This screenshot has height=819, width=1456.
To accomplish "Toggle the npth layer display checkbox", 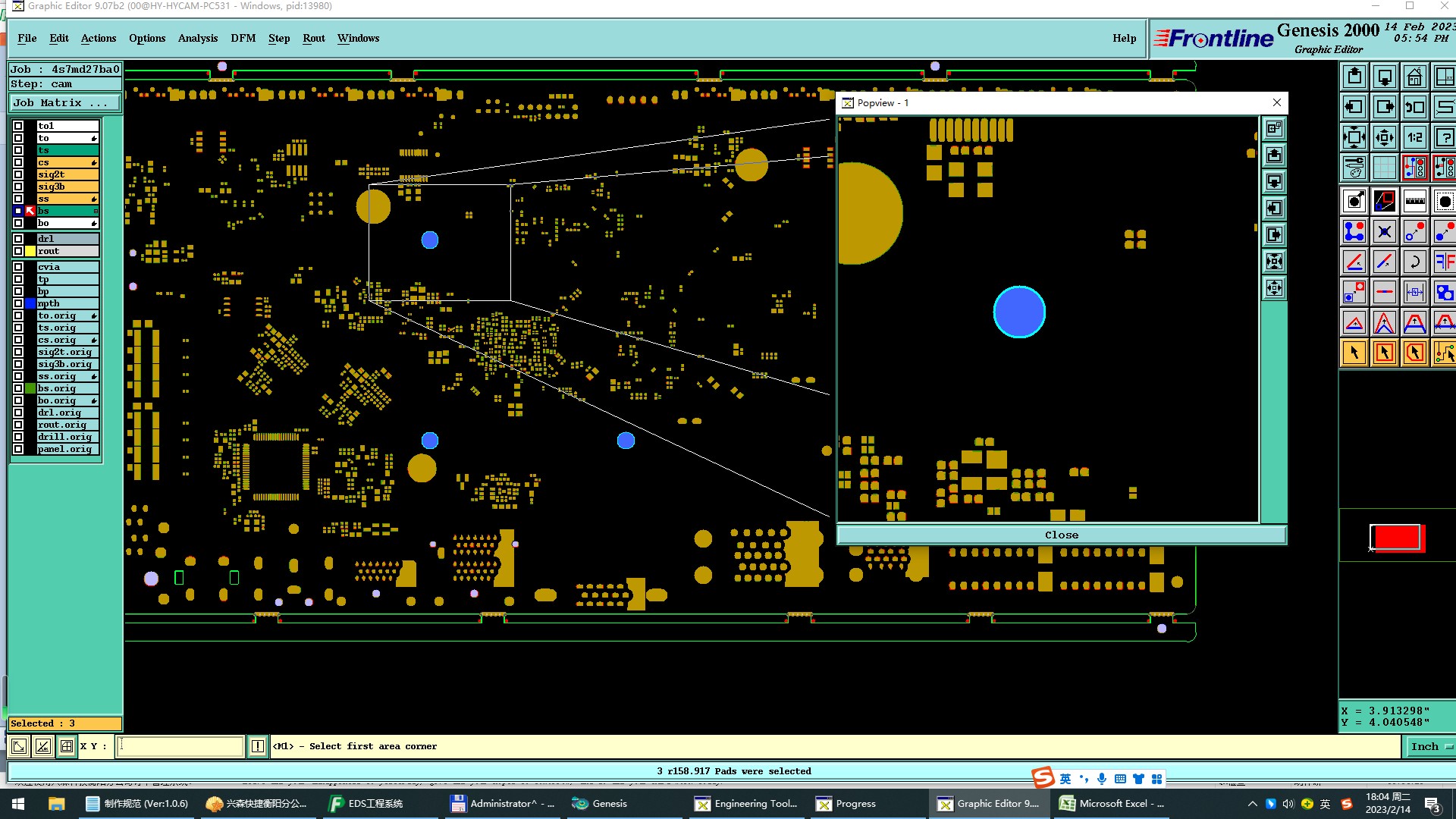I will [x=18, y=303].
